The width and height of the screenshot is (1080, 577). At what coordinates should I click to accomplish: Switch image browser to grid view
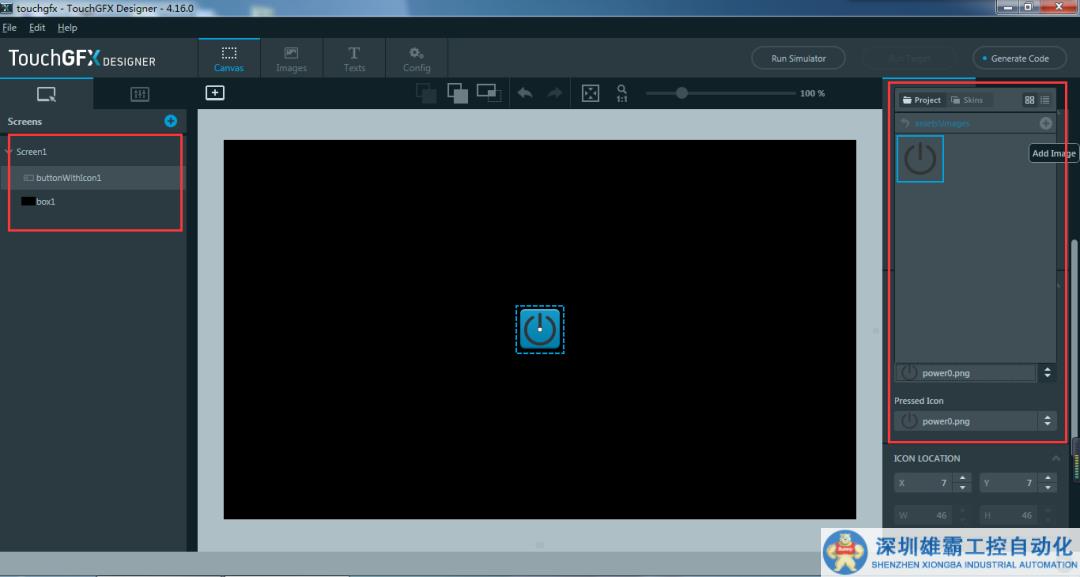point(1030,100)
